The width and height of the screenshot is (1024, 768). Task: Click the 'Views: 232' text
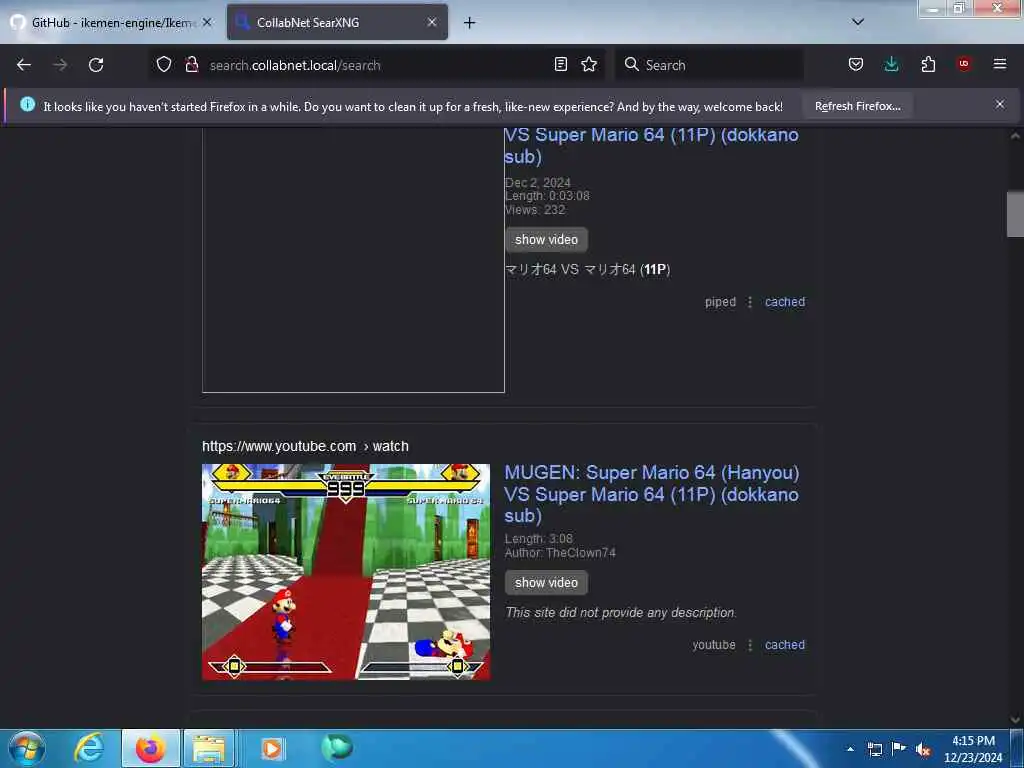535,210
